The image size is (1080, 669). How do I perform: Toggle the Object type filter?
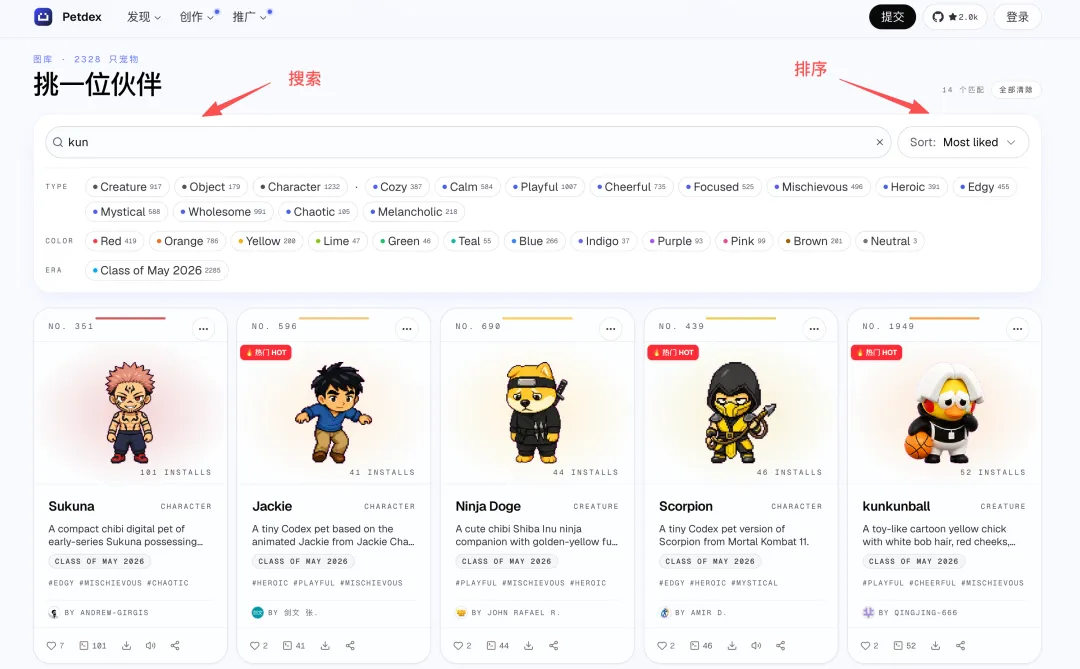pos(211,187)
